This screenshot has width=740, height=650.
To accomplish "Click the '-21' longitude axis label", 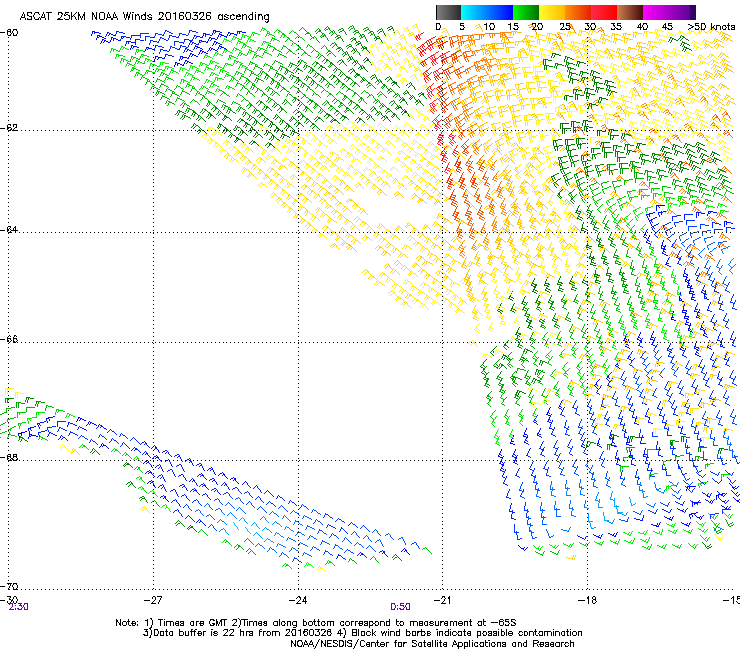I will 442,600.
